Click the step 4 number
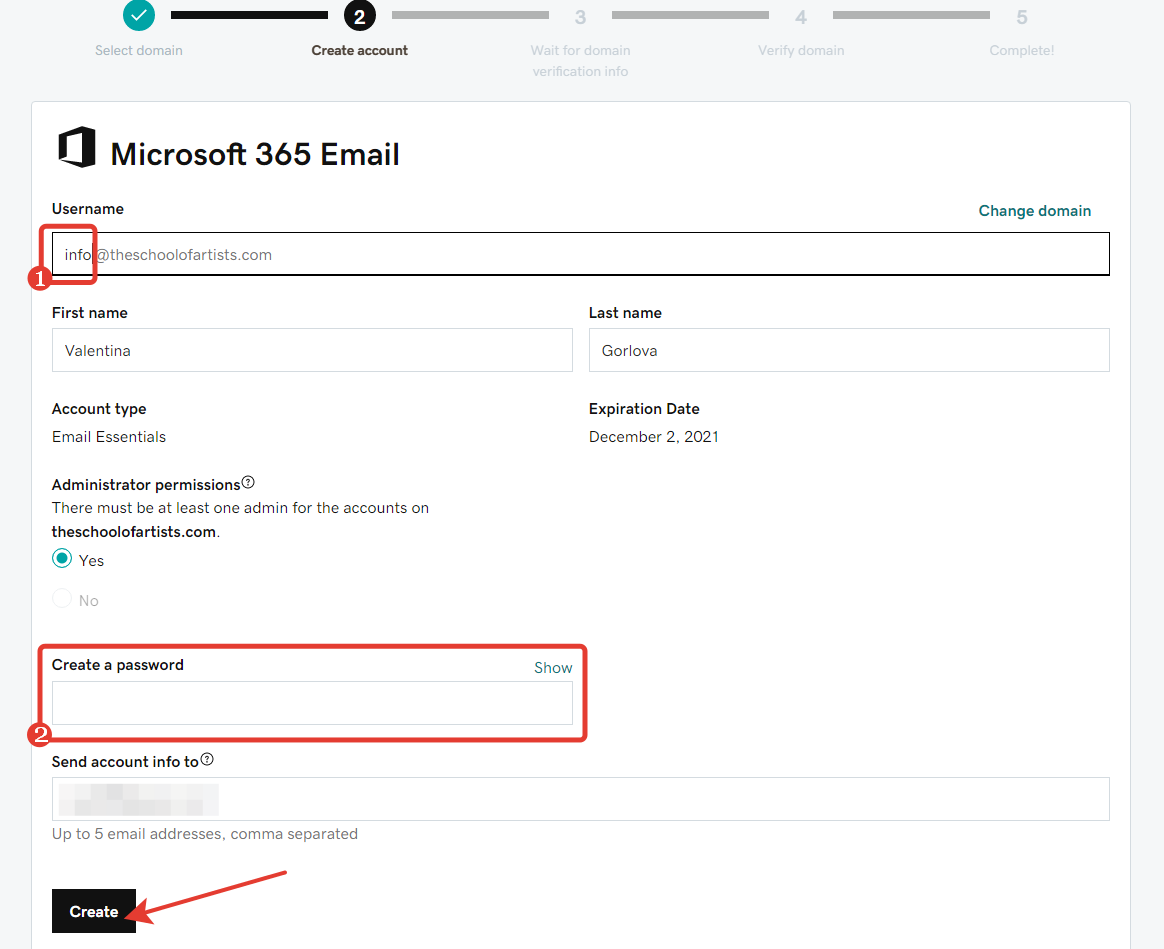Screen dimensions: 1164x949 point(801,17)
